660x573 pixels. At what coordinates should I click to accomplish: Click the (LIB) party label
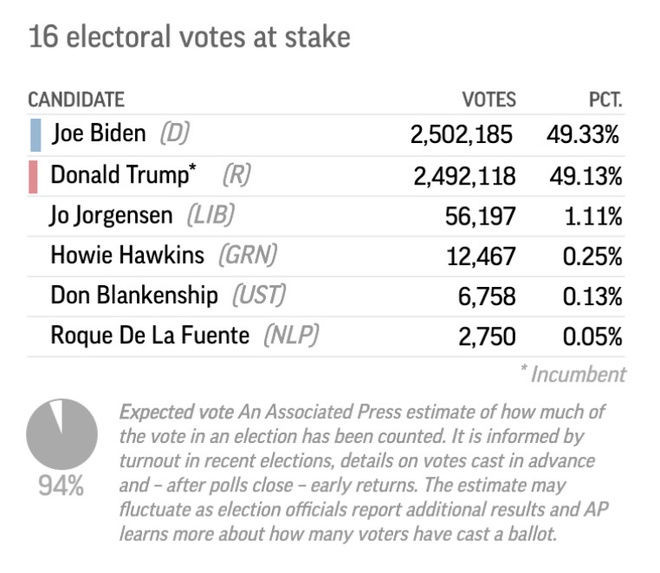coord(210,215)
